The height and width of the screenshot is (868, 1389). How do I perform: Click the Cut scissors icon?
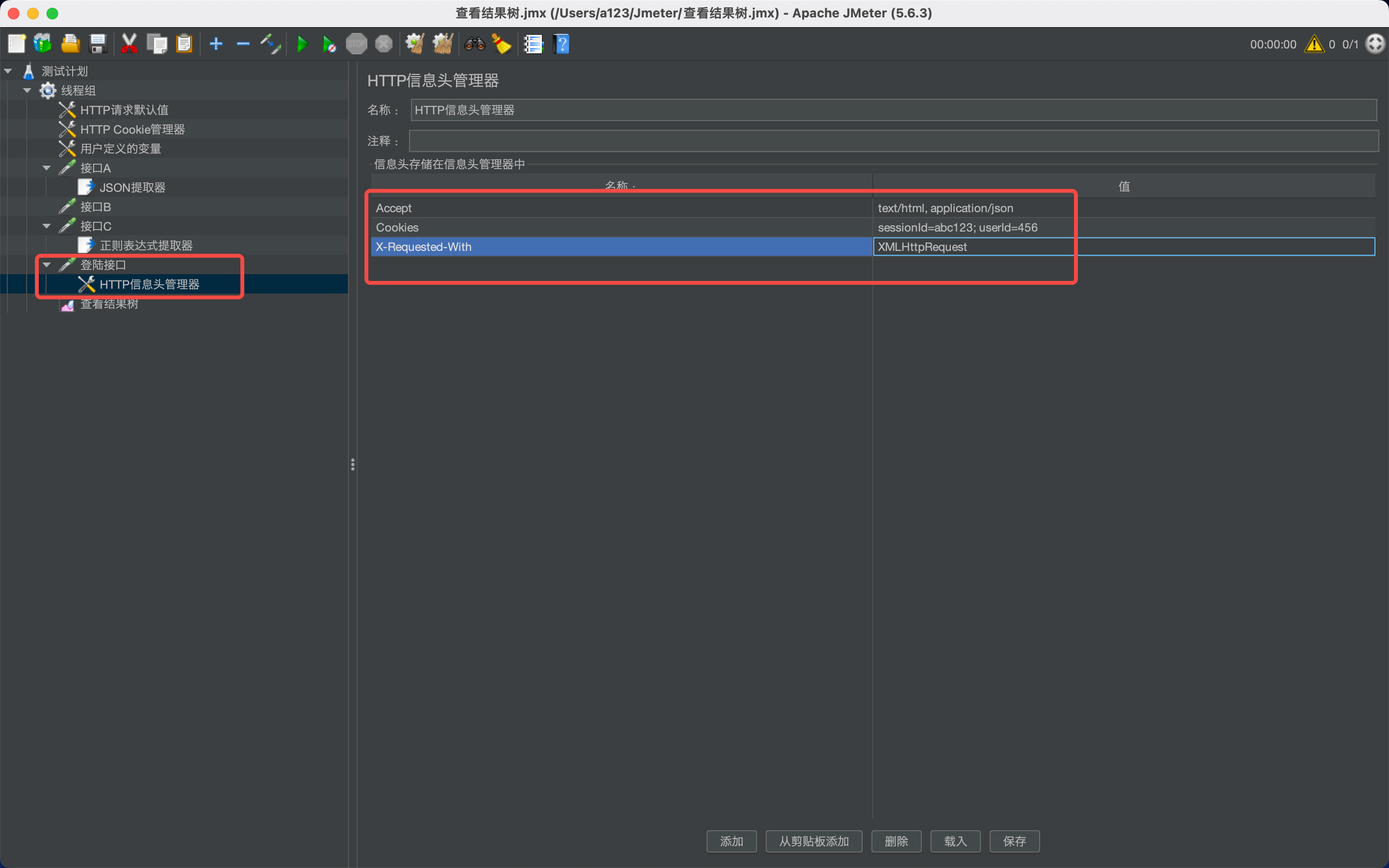coord(129,44)
